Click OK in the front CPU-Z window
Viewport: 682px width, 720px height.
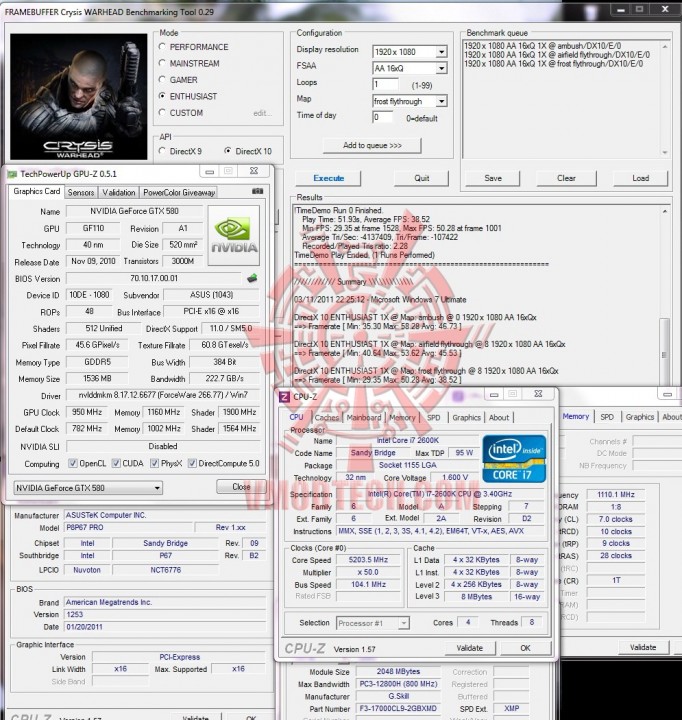click(525, 648)
